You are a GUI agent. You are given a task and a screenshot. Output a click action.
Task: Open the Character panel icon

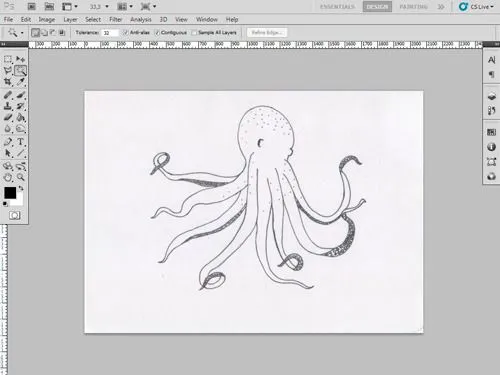coord(491,60)
